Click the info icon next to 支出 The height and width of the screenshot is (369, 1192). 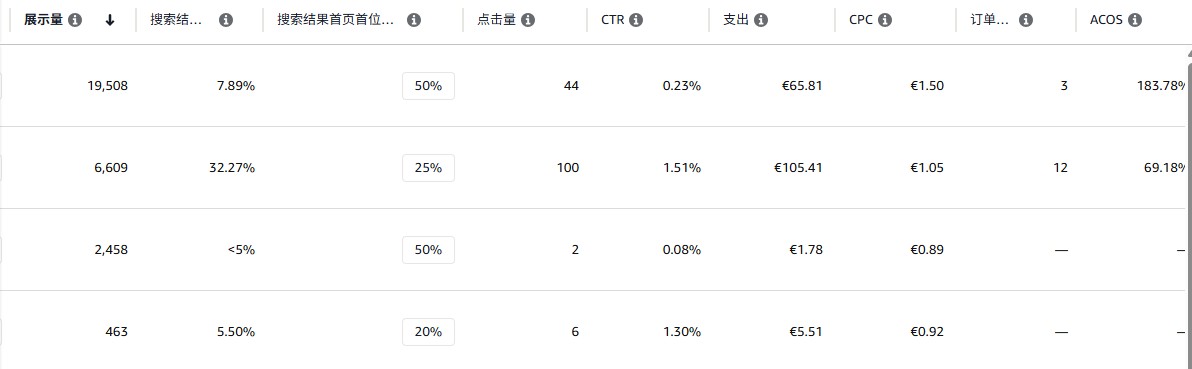[x=760, y=21]
